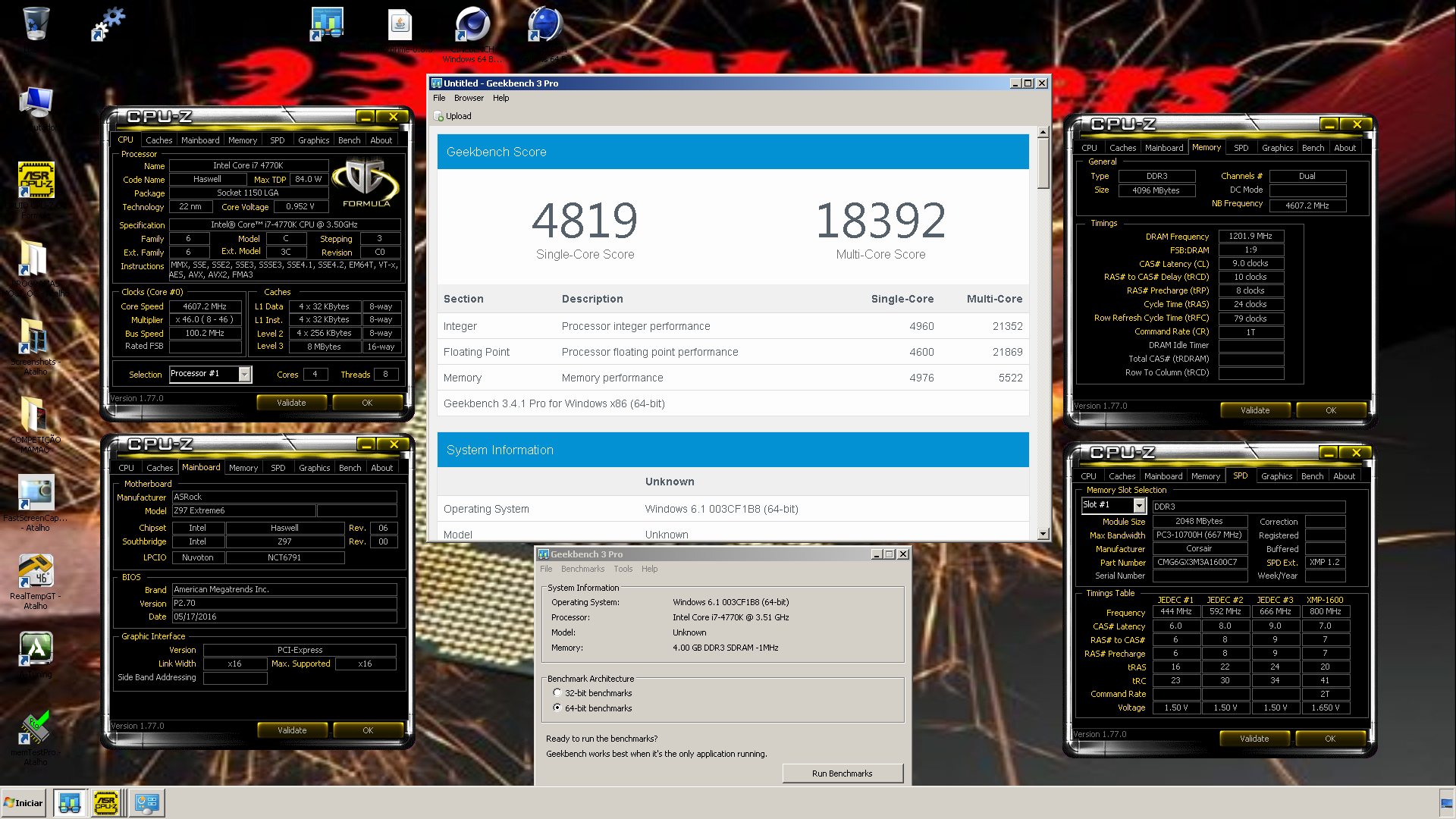Select 32-bit benchmarks radio button
The height and width of the screenshot is (819, 1456).
pyautogui.click(x=557, y=692)
